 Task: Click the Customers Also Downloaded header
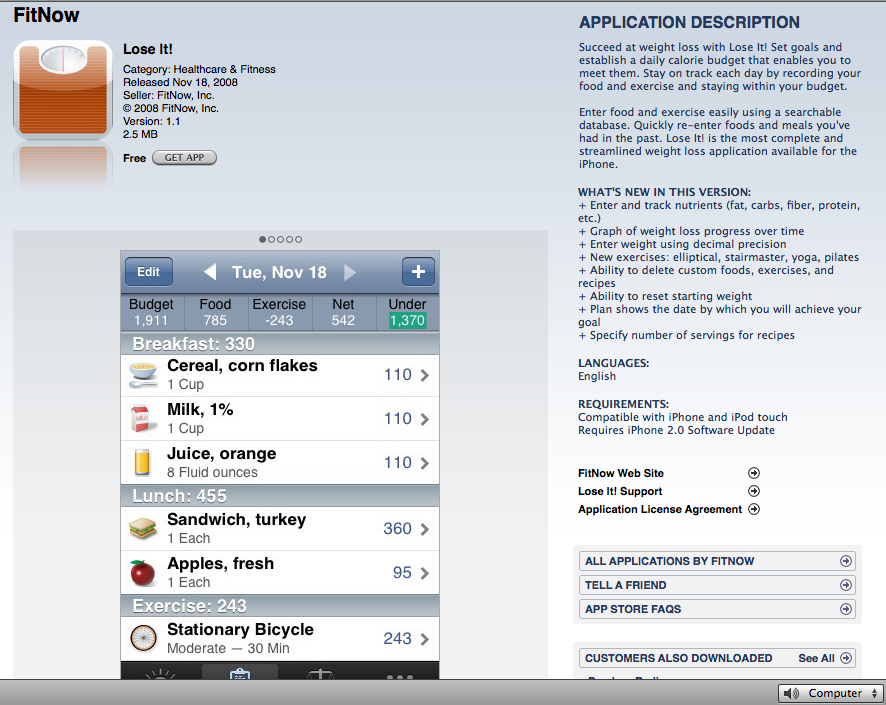click(678, 658)
